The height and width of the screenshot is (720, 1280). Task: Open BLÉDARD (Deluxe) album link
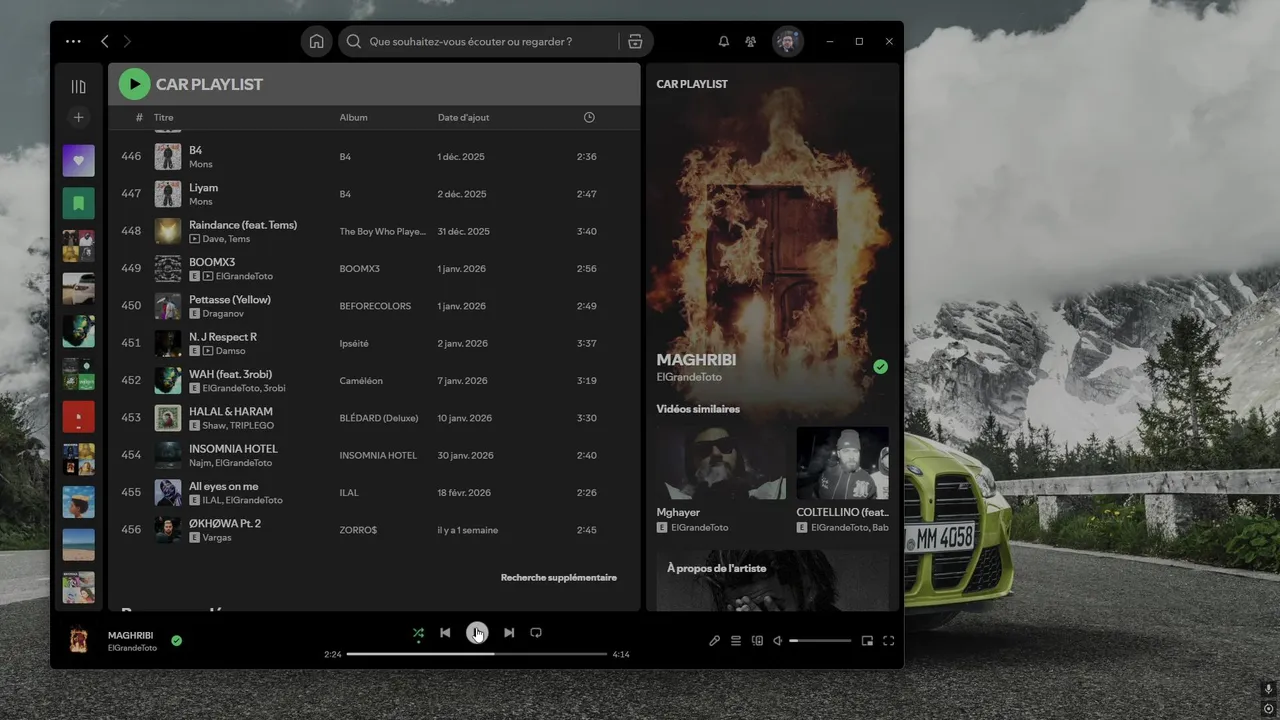(379, 418)
